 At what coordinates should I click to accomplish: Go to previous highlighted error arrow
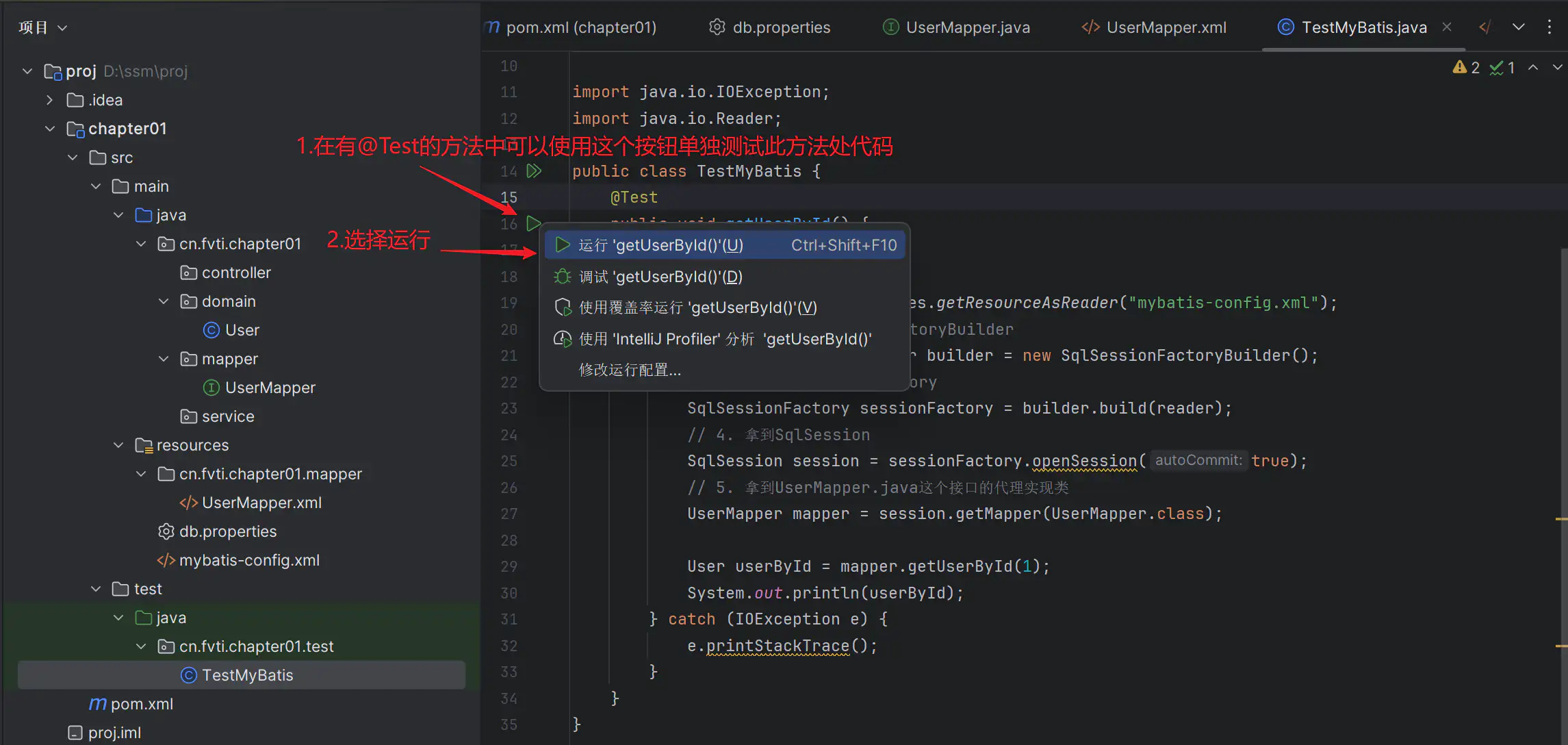1533,67
